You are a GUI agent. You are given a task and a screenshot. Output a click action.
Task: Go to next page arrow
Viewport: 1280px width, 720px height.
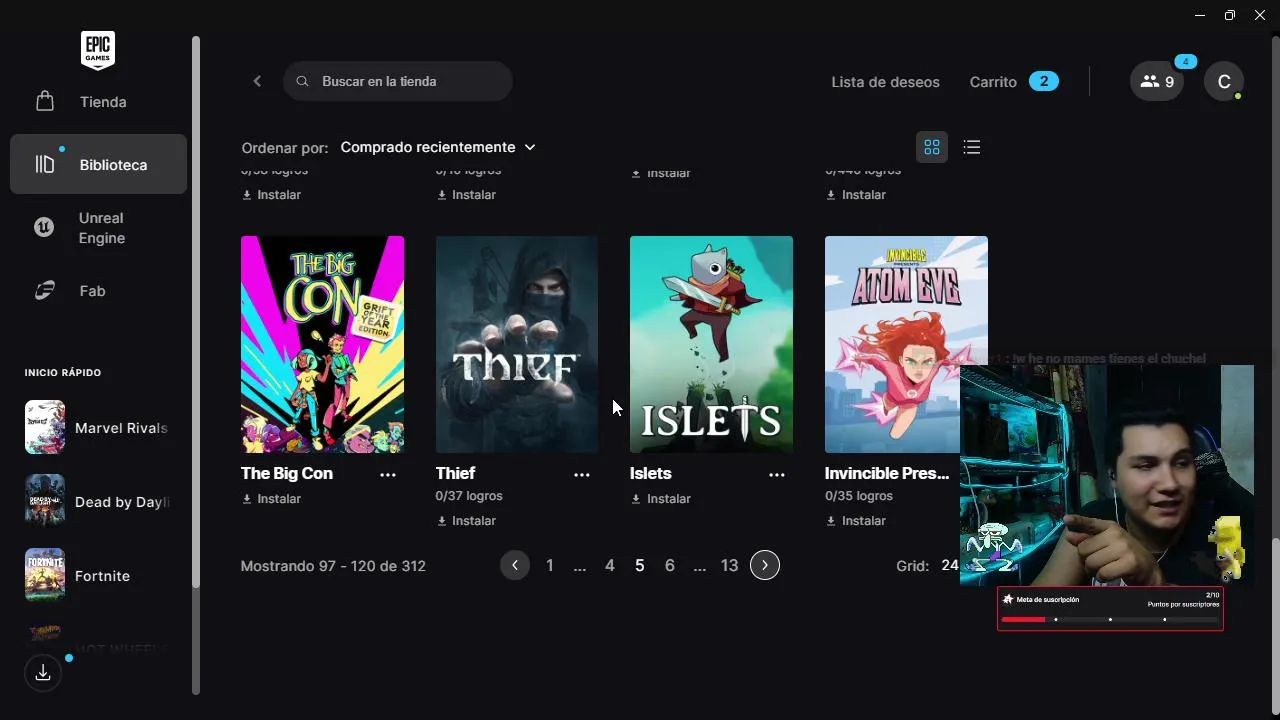point(765,565)
